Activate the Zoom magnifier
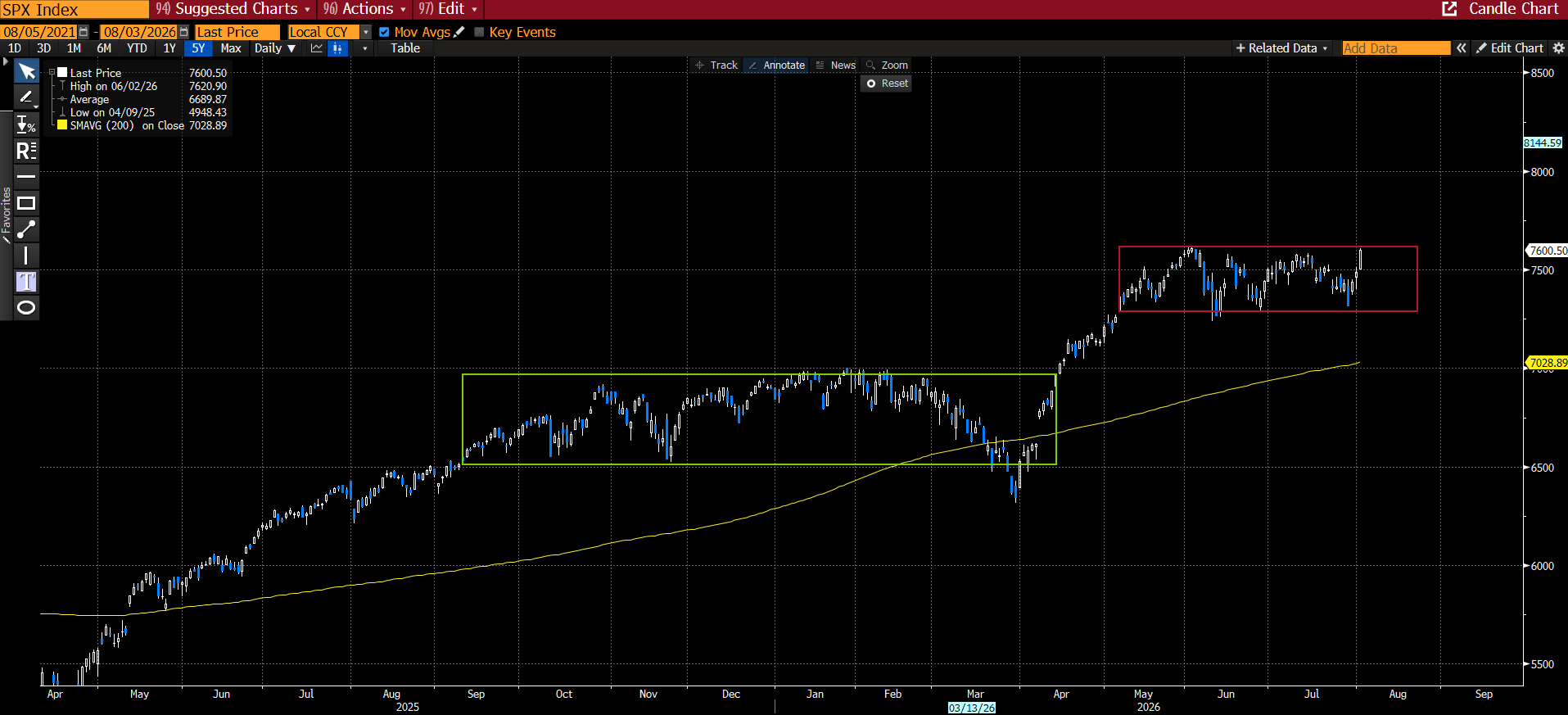The height and width of the screenshot is (715, 1568). pos(888,66)
